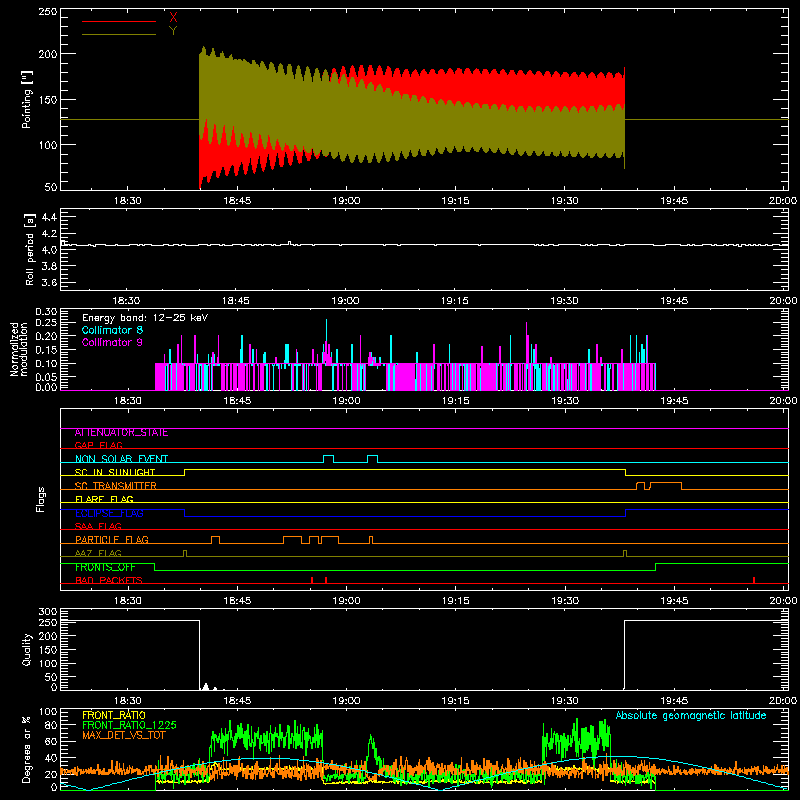Click the olive Y legend line sample
This screenshot has height=800, width=800.
[x=119, y=35]
